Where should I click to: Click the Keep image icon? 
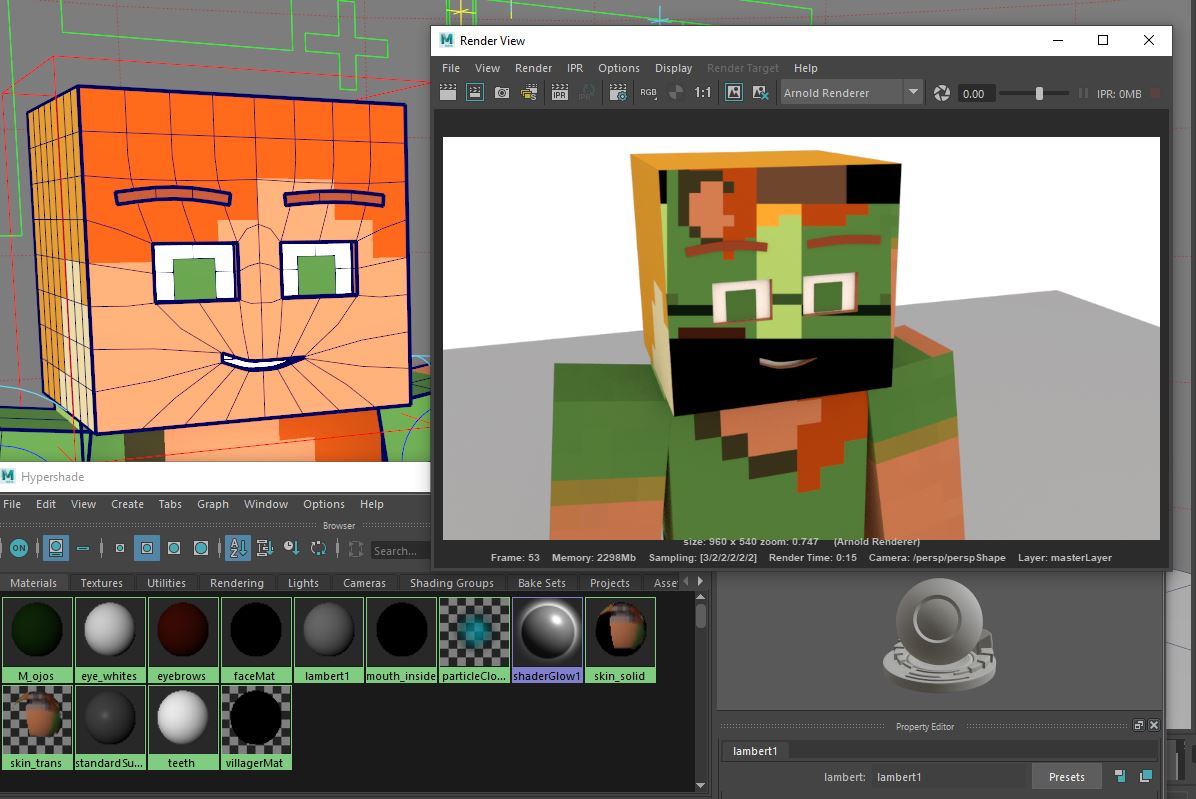[734, 93]
